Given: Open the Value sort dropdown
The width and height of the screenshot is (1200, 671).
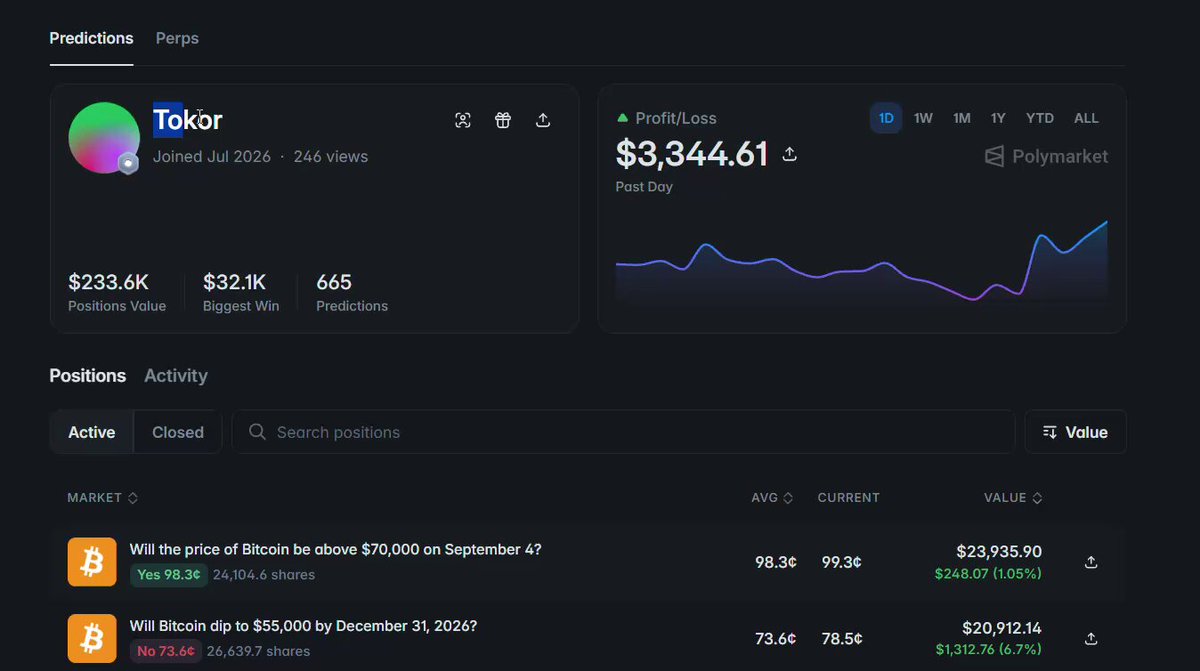Looking at the screenshot, I should pos(1075,432).
